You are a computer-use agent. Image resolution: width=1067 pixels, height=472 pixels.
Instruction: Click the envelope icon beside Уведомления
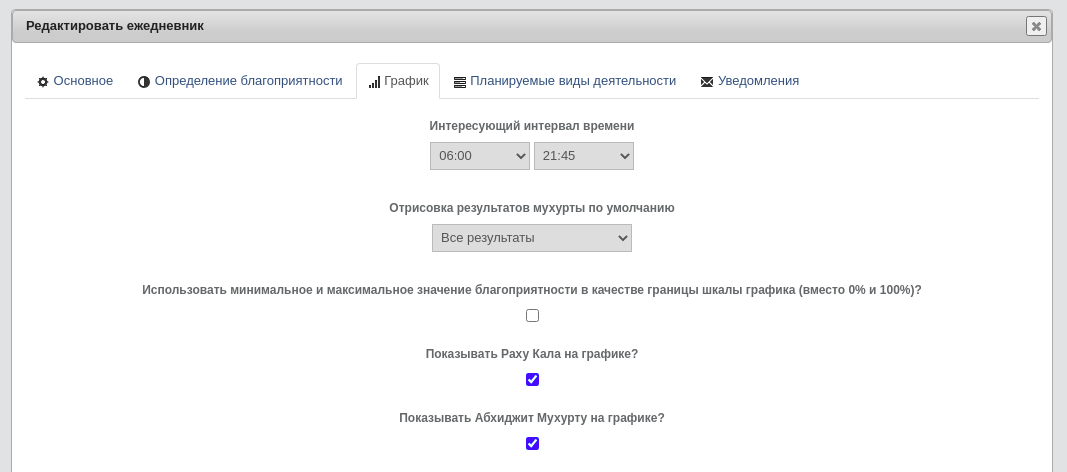707,82
